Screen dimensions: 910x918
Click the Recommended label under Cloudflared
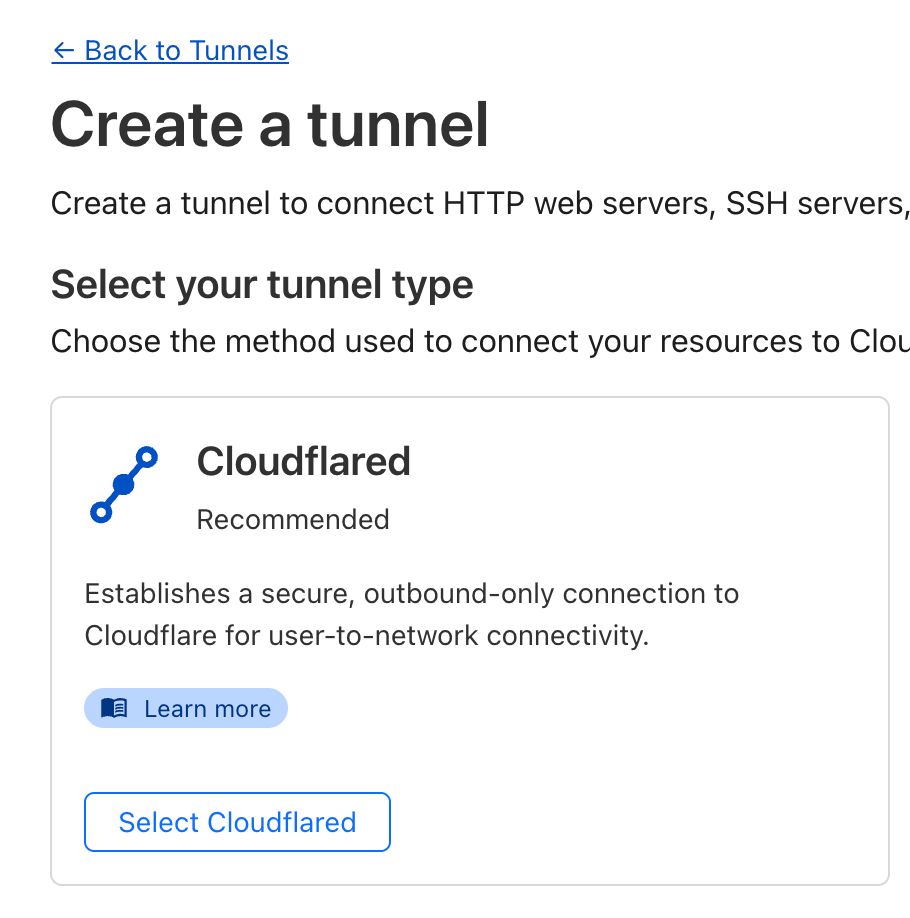292,519
